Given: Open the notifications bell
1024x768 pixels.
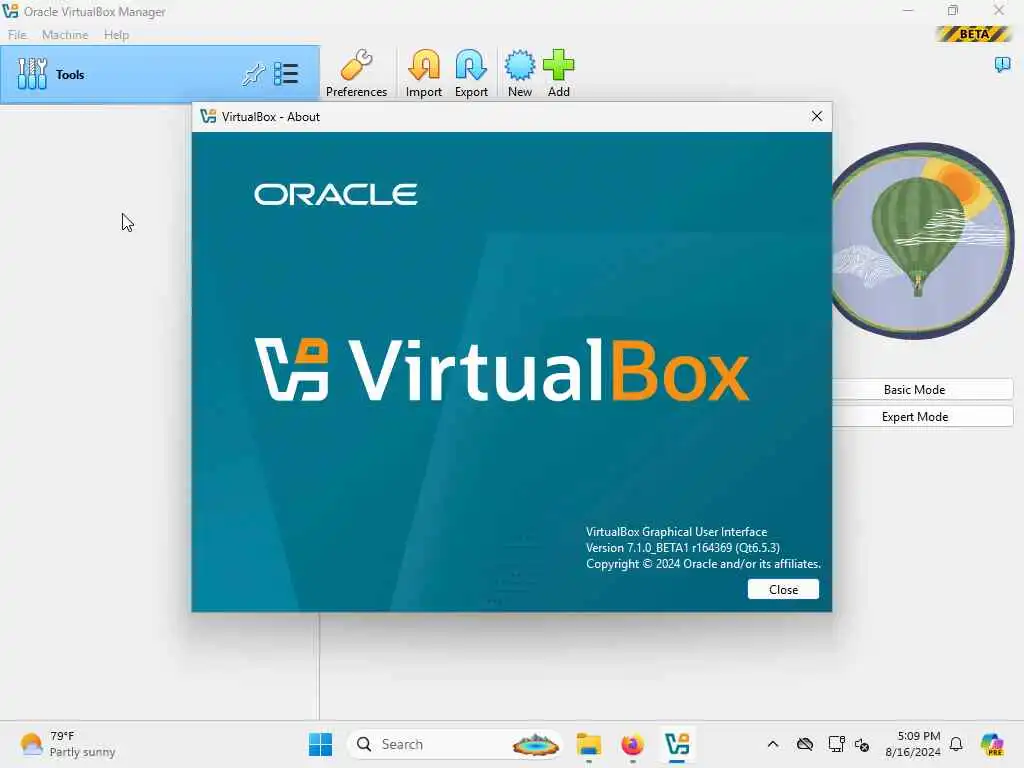Looking at the screenshot, I should (x=956, y=744).
